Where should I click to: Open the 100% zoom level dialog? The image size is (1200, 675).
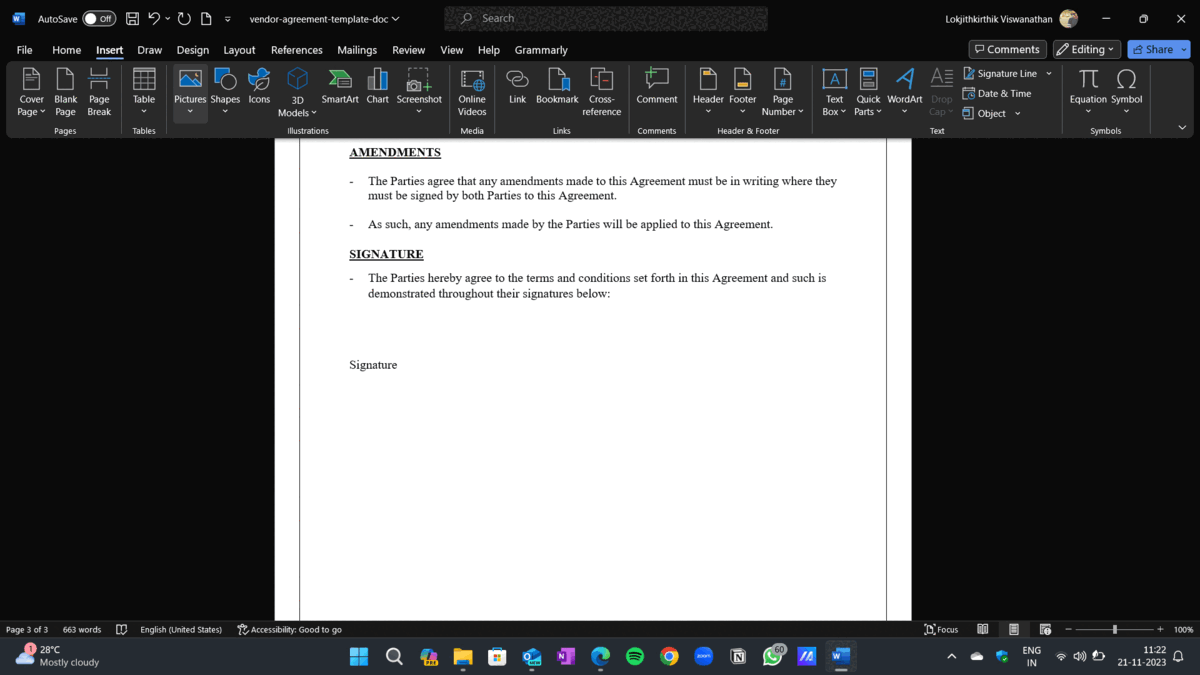coord(1183,630)
